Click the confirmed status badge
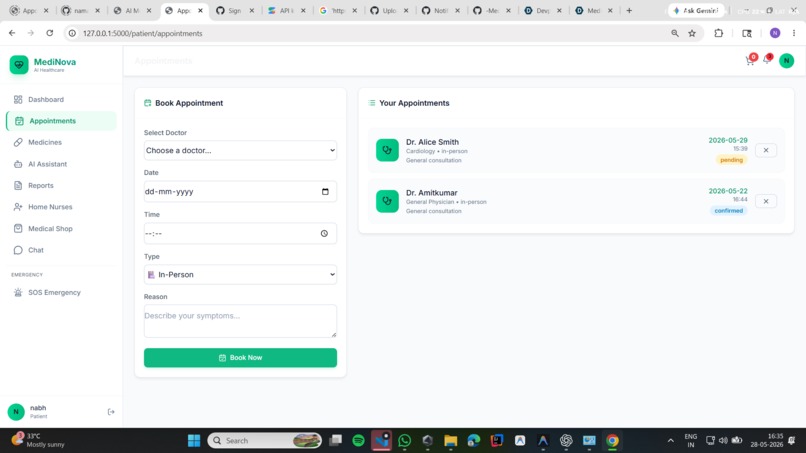Image resolution: width=806 pixels, height=453 pixels. (x=728, y=211)
